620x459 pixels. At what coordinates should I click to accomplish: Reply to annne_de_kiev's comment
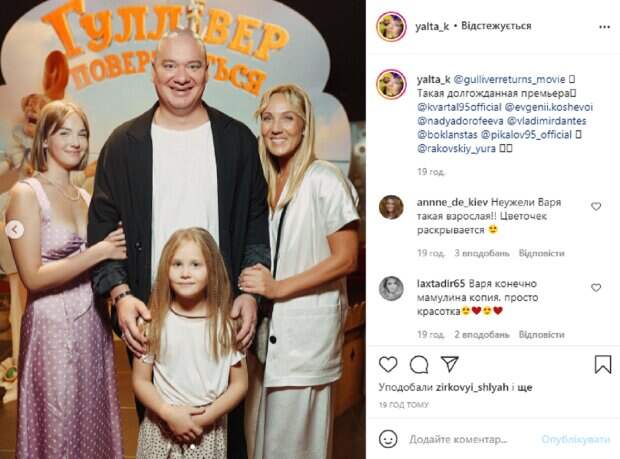click(x=541, y=253)
